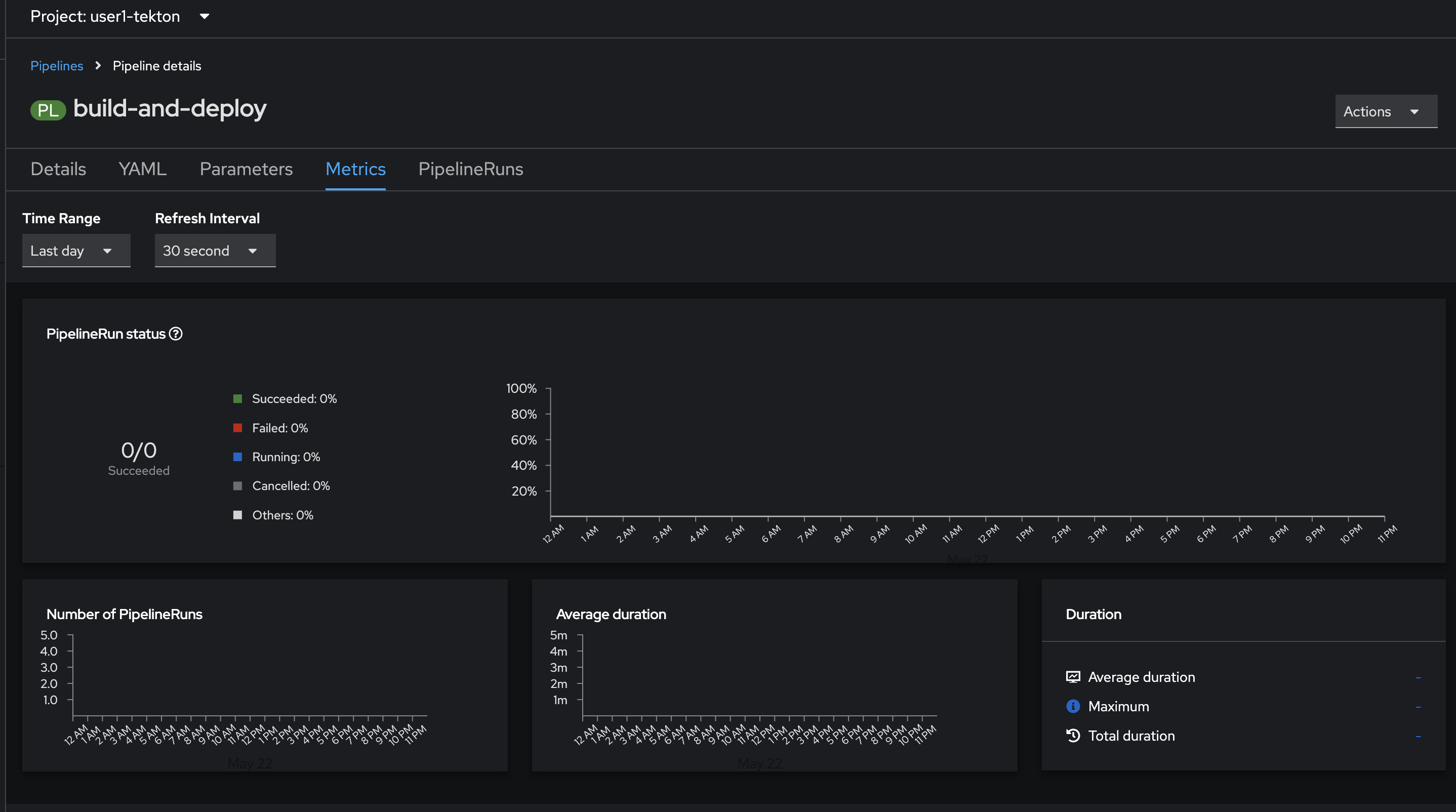Click the 11 PM tick on status chart

tap(1387, 534)
